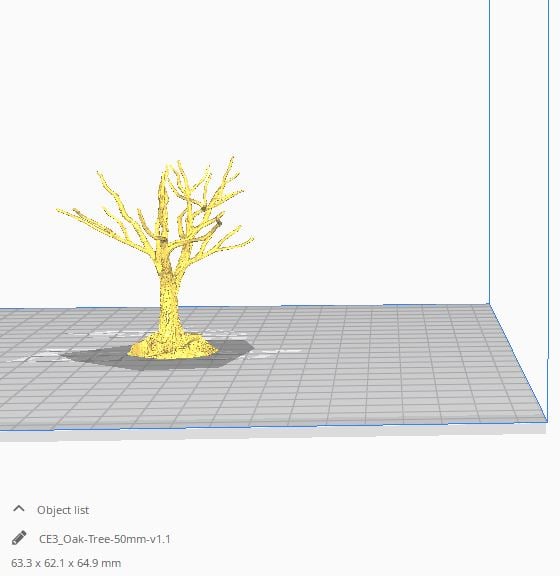Click the 63.3 x 62.1 x 64.9 mm dimensions text

66,563
